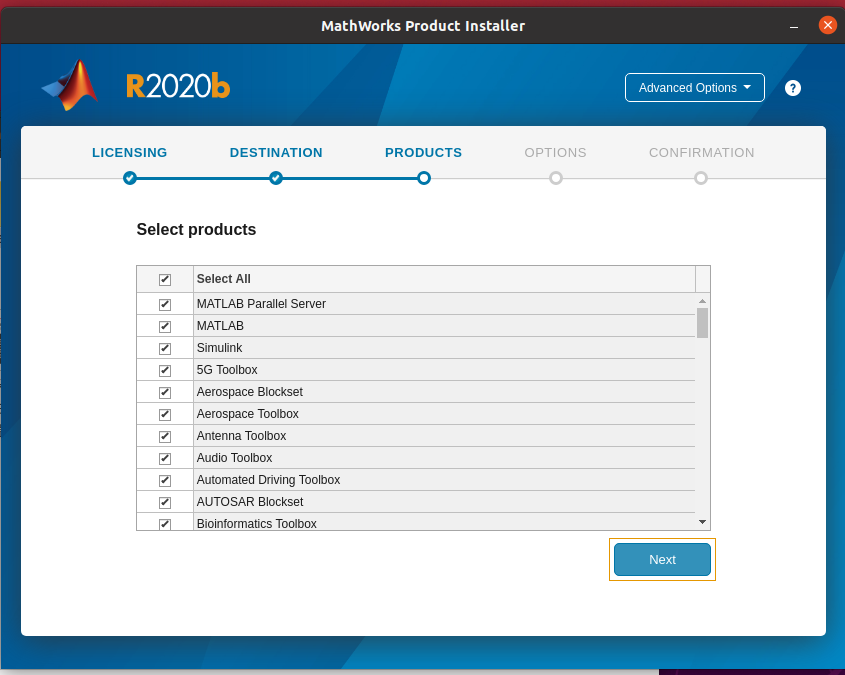Click the Destination step checkmark circle
Image resolution: width=845 pixels, height=675 pixels.
point(276,178)
